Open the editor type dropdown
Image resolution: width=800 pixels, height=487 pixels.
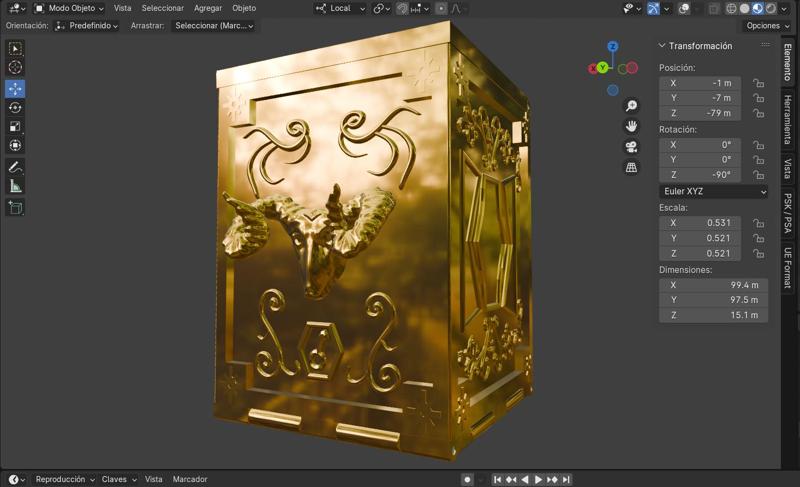click(17, 9)
